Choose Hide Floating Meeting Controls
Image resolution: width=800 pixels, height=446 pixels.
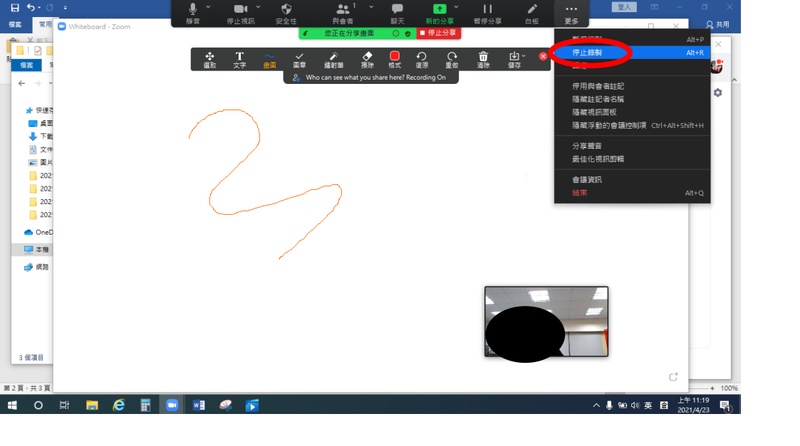coord(632,125)
